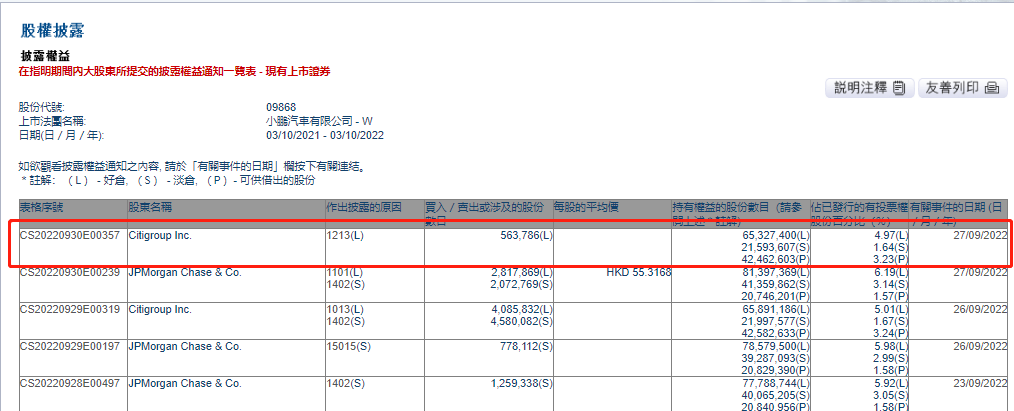Viewport: 1014px width, 411px height.
Task: Click the 友善列印 printer-friendly button
Action: (x=963, y=88)
